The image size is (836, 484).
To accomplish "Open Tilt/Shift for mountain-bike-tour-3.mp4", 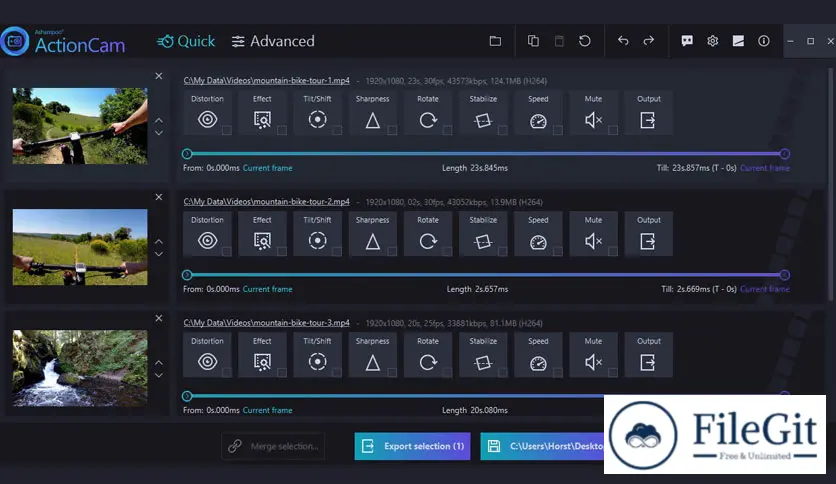I will coord(317,355).
